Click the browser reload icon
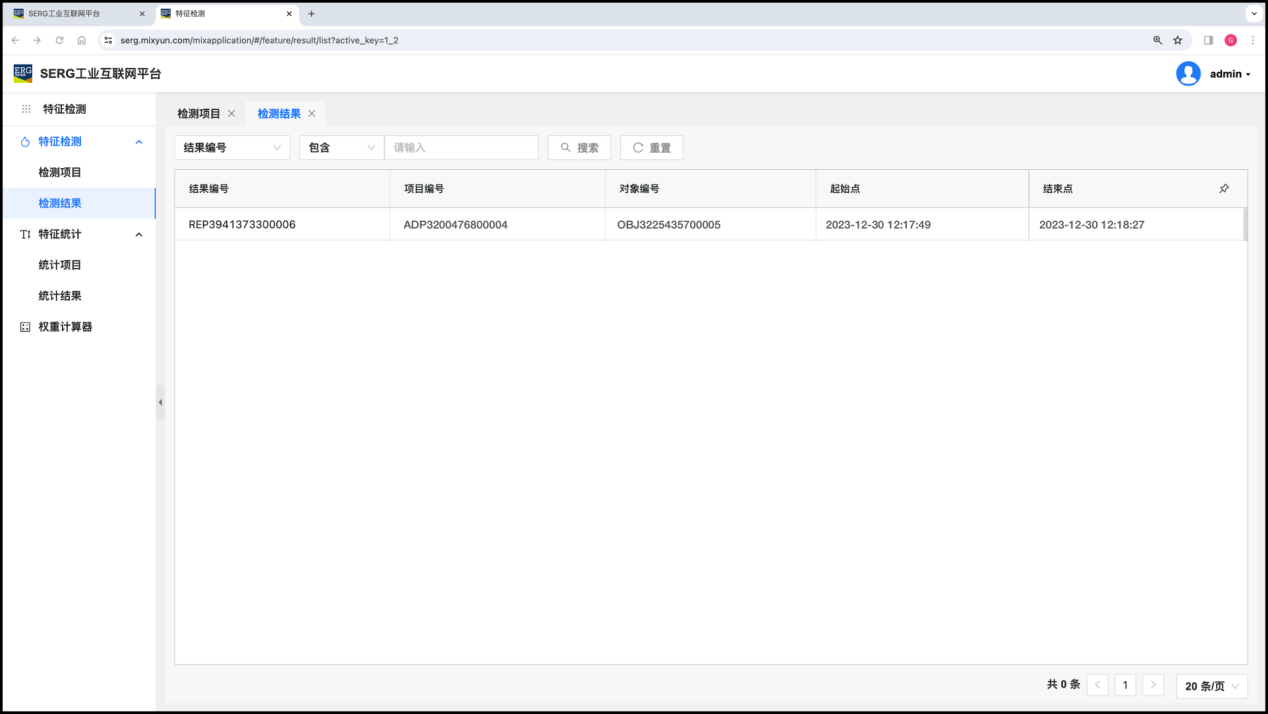This screenshot has height=714, width=1268. pos(59,40)
